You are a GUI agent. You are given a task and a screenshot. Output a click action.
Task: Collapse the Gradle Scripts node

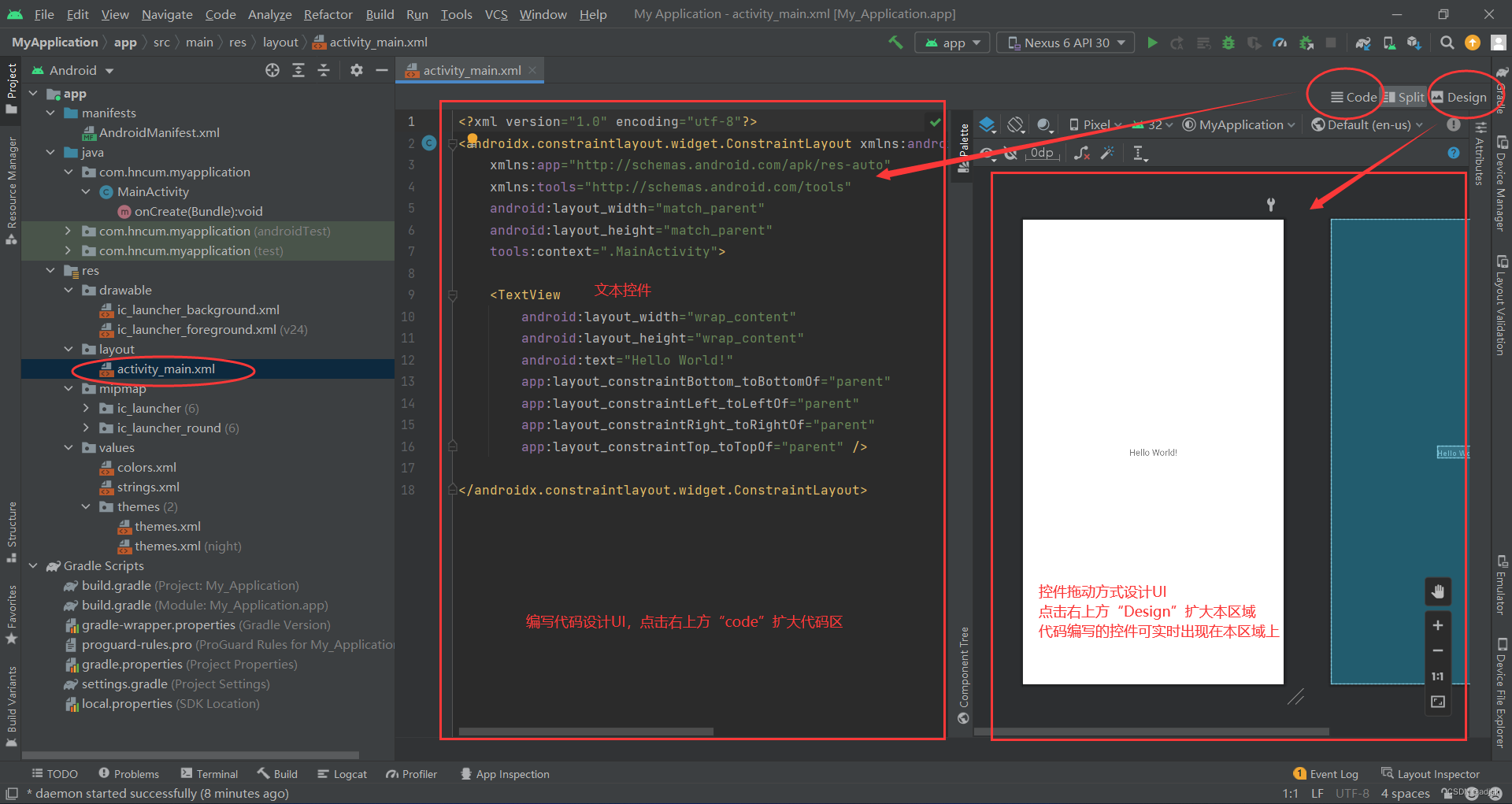tap(33, 565)
